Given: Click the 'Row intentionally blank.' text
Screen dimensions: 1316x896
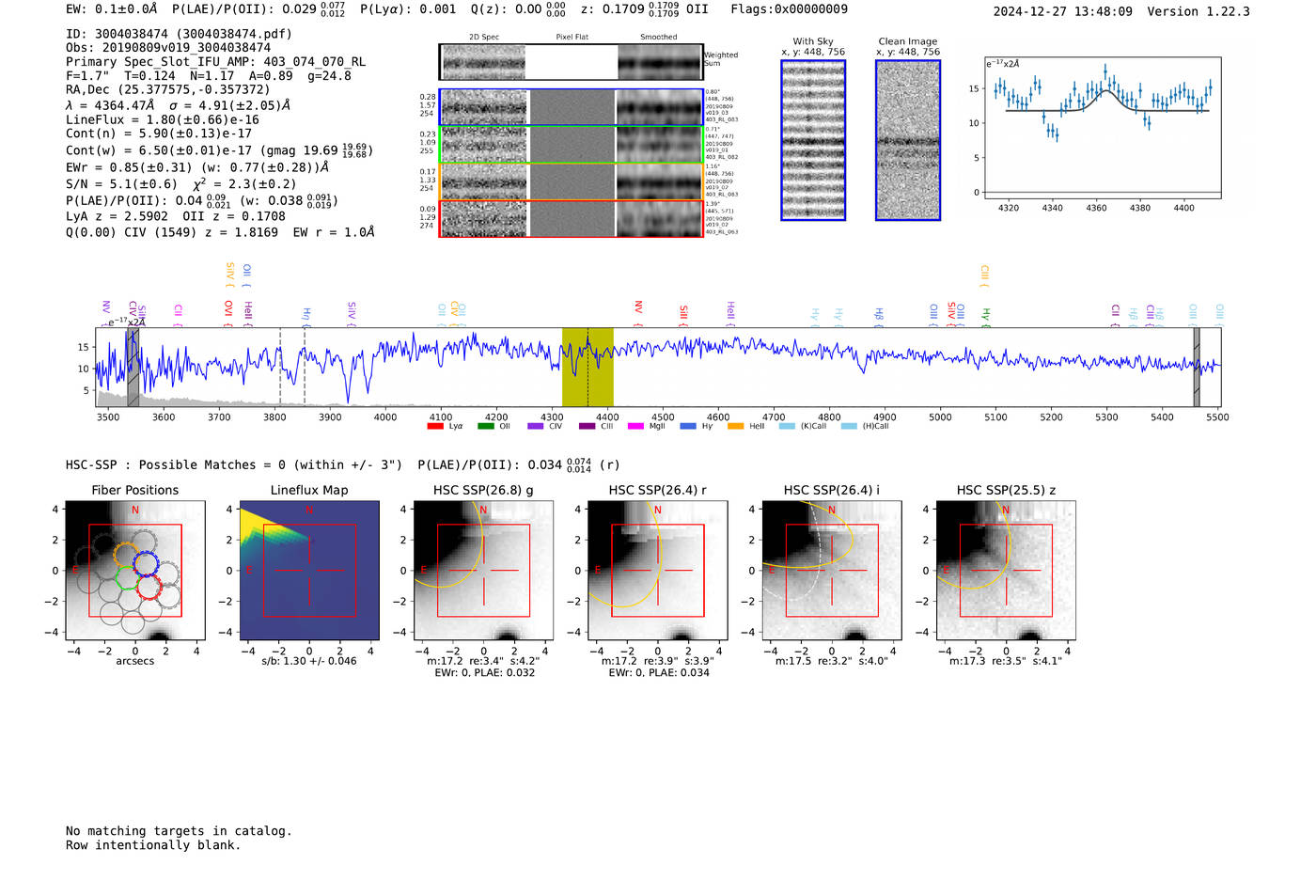Looking at the screenshot, I should pos(153,845).
